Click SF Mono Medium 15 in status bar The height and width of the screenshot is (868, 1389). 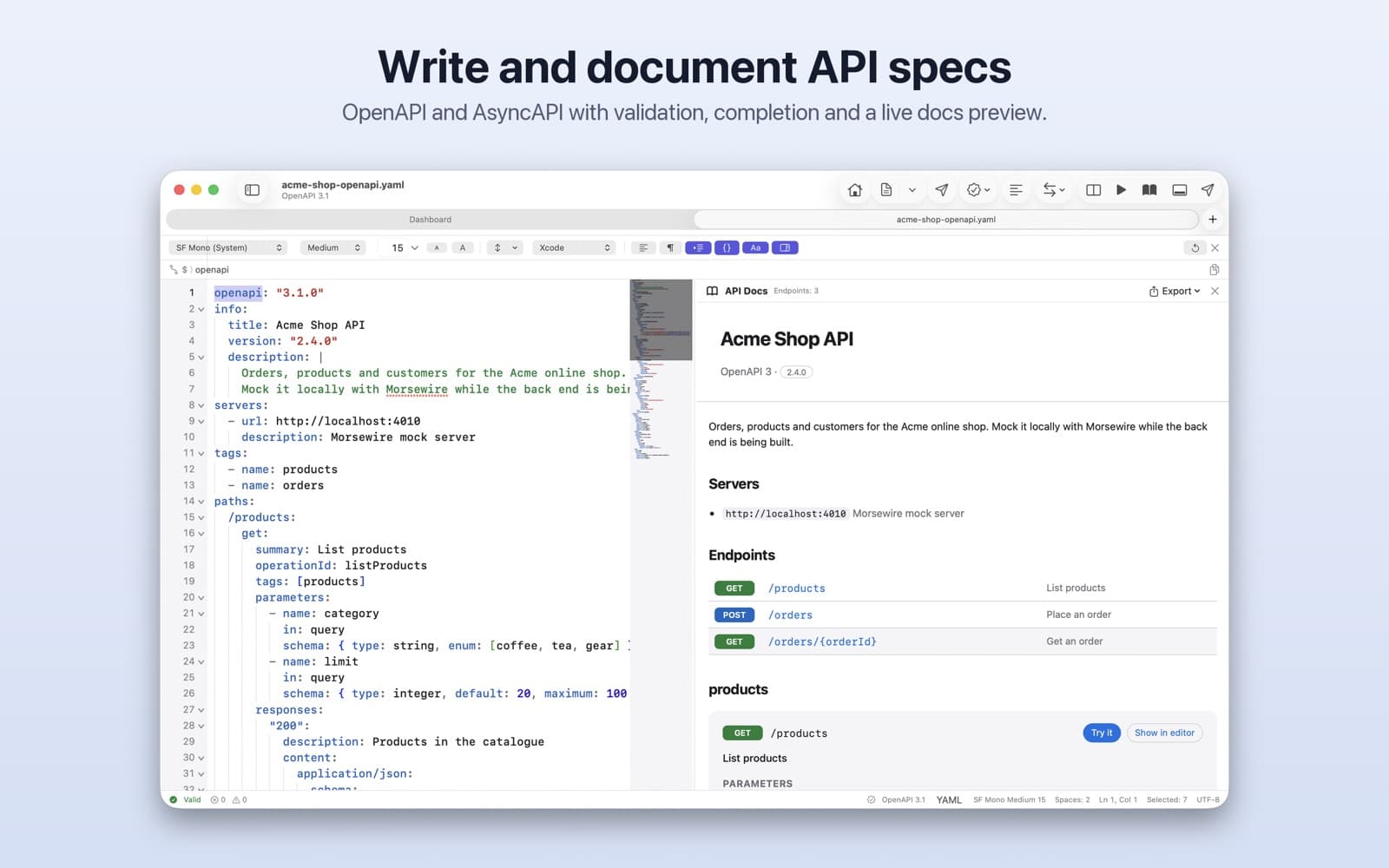click(x=1009, y=800)
